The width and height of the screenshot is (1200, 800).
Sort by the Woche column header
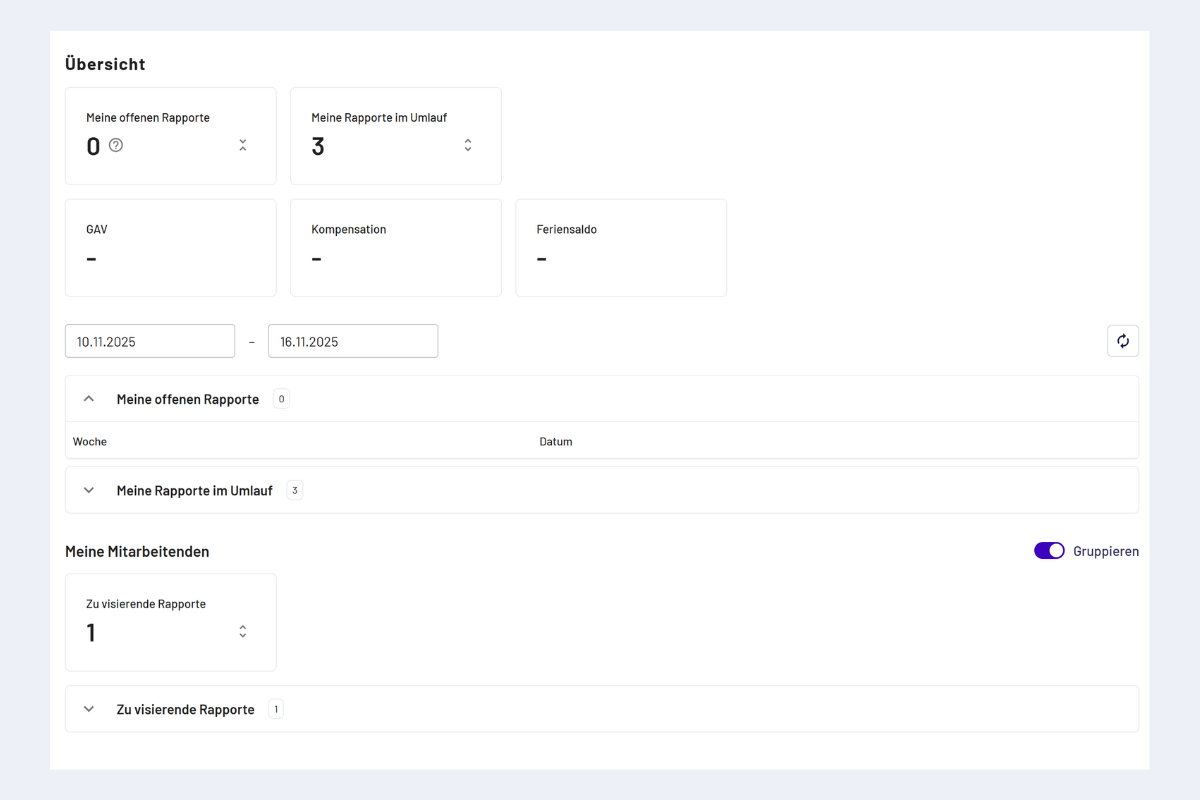[90, 441]
